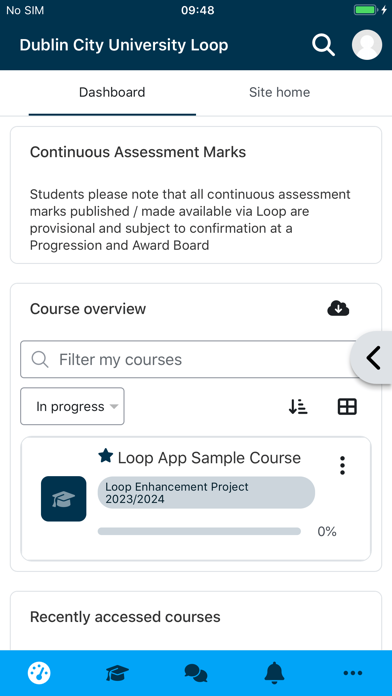Expand the side drawer arrow handle
The image size is (392, 696).
[372, 357]
